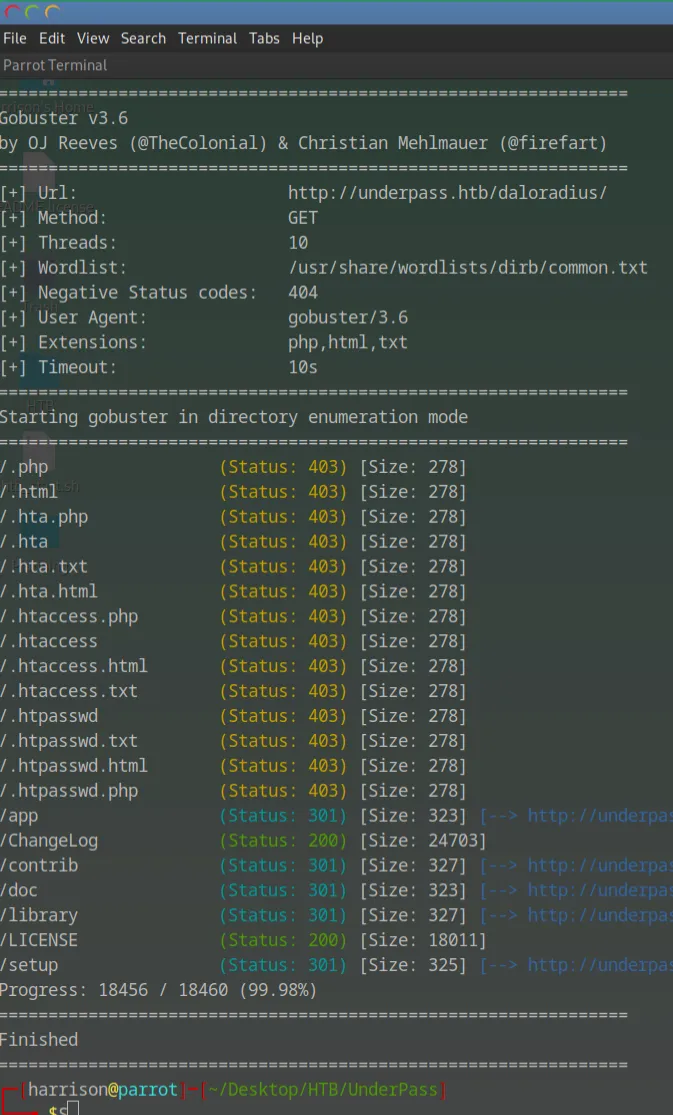Image resolution: width=673 pixels, height=1115 pixels.
Task: Click the yellow circle window button
Action: pyautogui.click(x=52, y=12)
